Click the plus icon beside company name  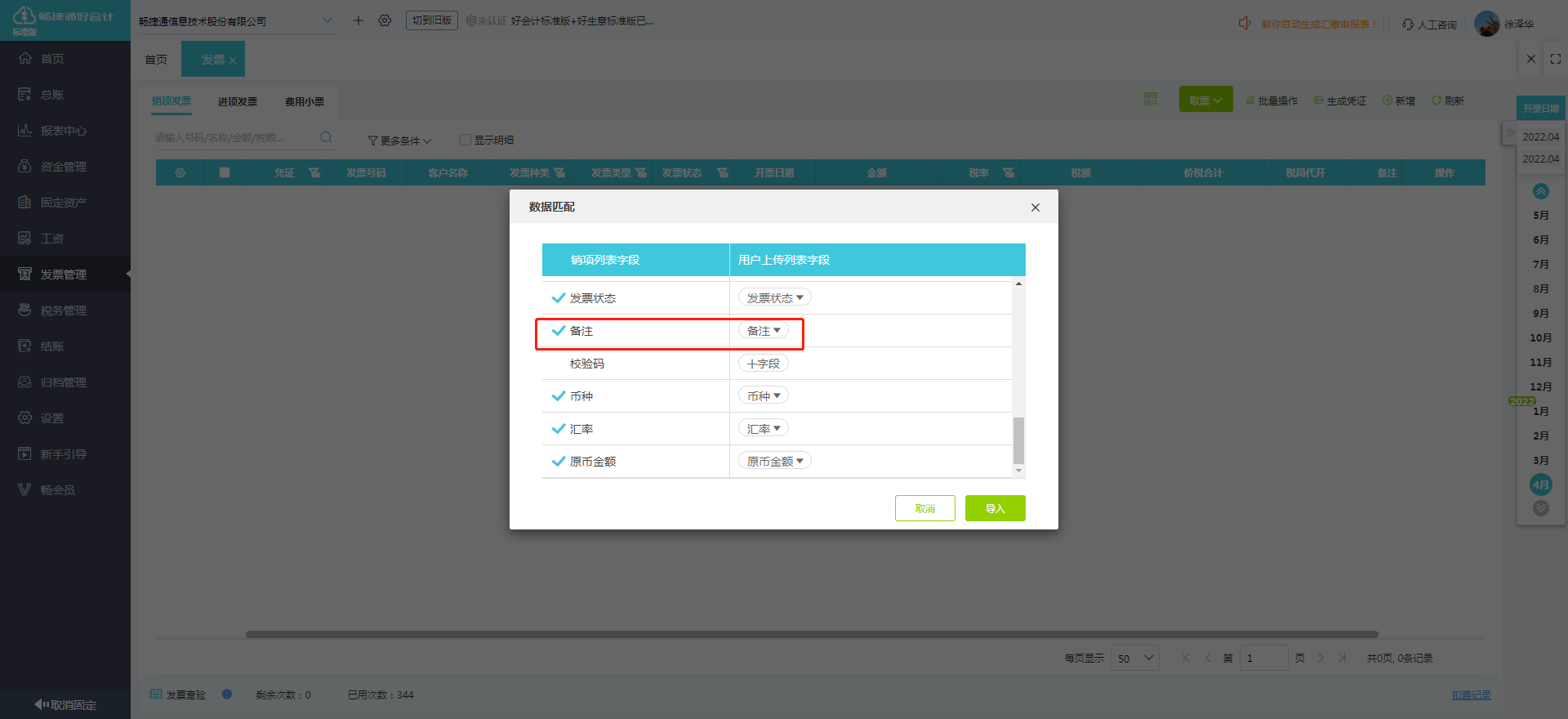tap(358, 20)
